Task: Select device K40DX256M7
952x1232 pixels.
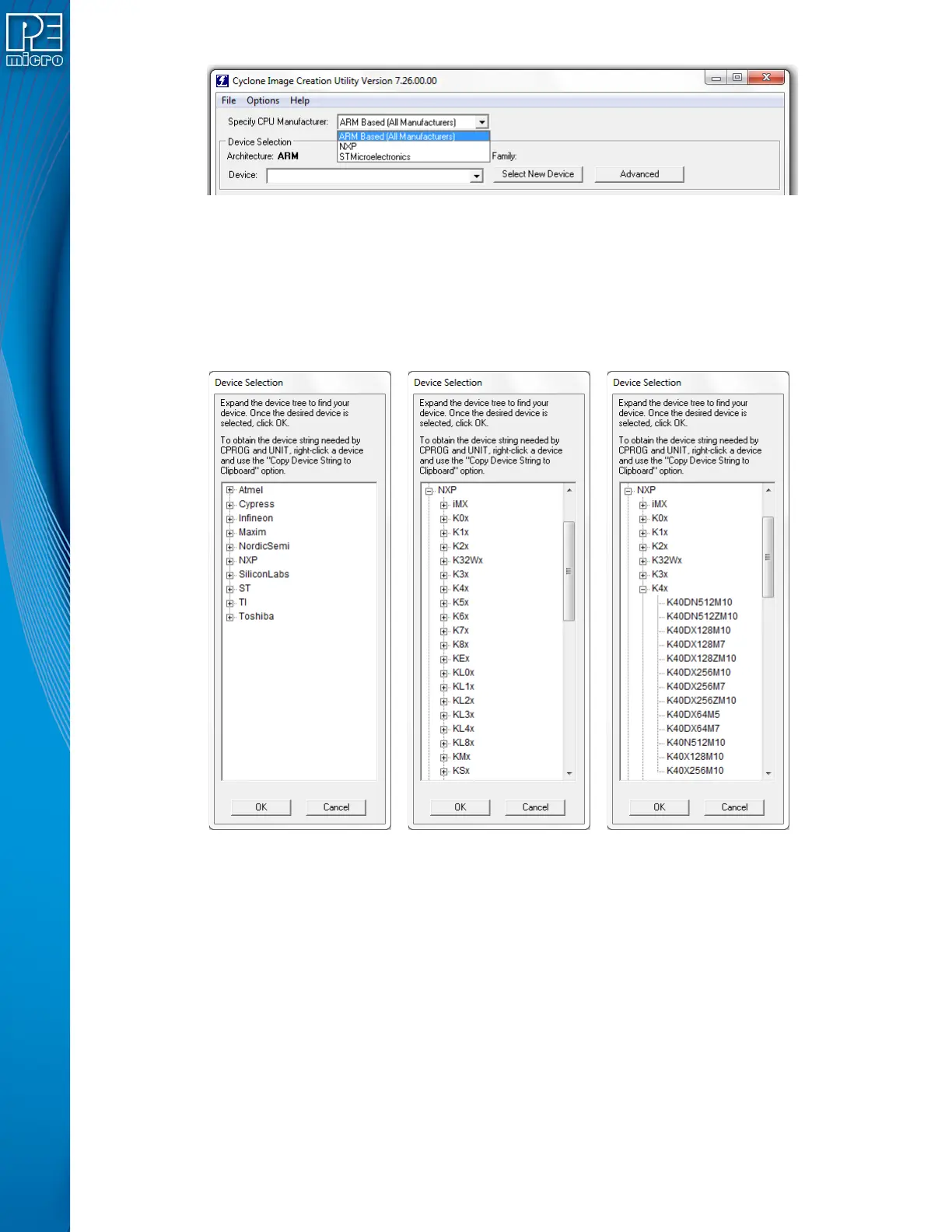Action: (695, 686)
